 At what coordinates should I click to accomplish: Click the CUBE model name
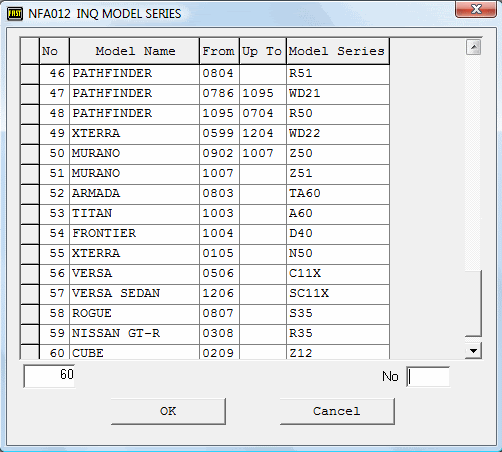pyautogui.click(x=88, y=353)
